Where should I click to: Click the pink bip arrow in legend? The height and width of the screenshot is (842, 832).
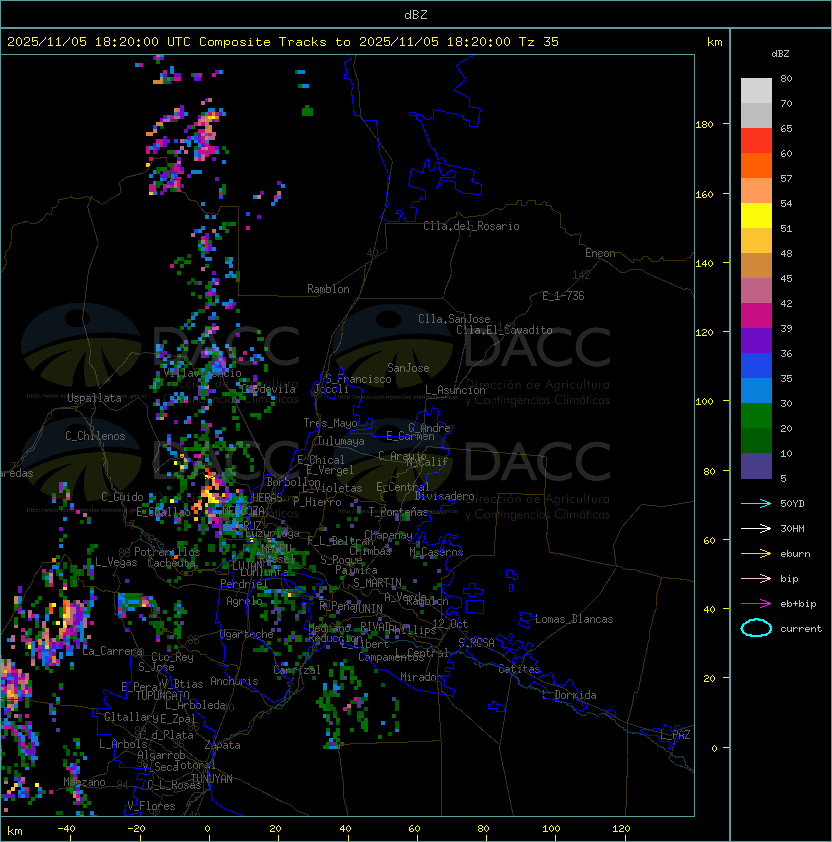[x=756, y=579]
